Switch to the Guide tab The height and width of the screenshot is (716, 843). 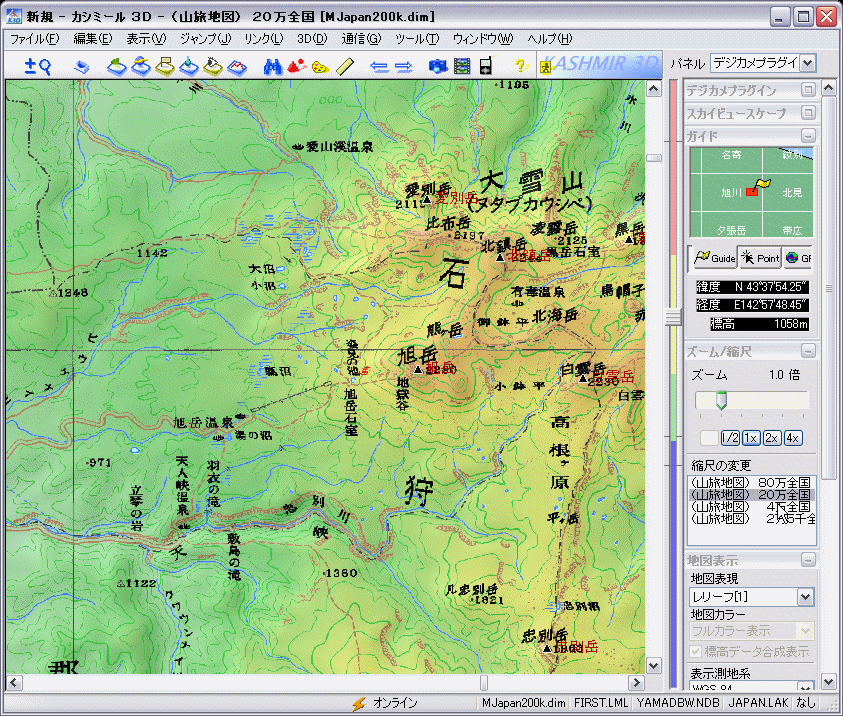(714, 258)
